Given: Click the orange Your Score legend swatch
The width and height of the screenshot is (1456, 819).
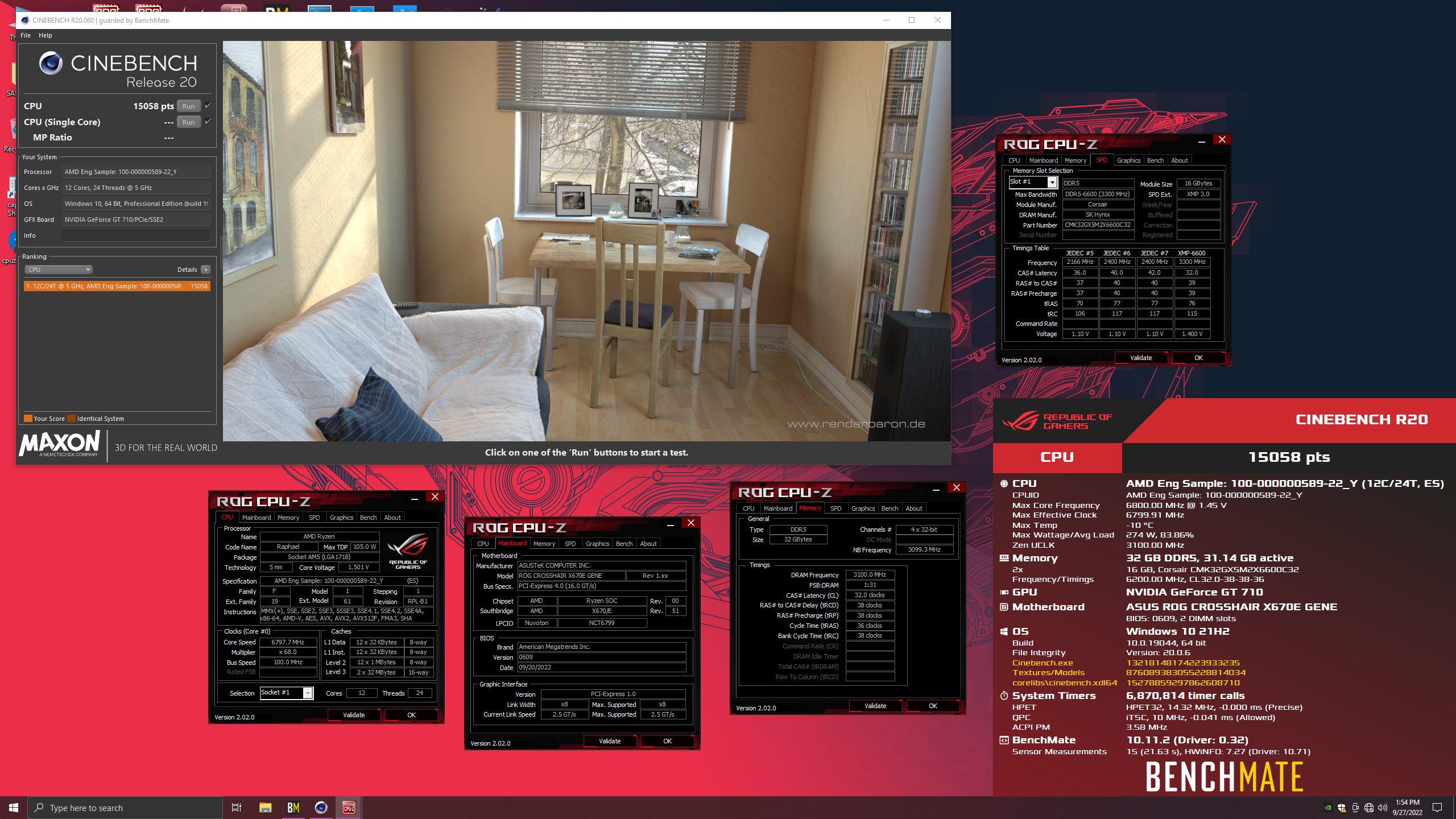Looking at the screenshot, I should point(28,419).
